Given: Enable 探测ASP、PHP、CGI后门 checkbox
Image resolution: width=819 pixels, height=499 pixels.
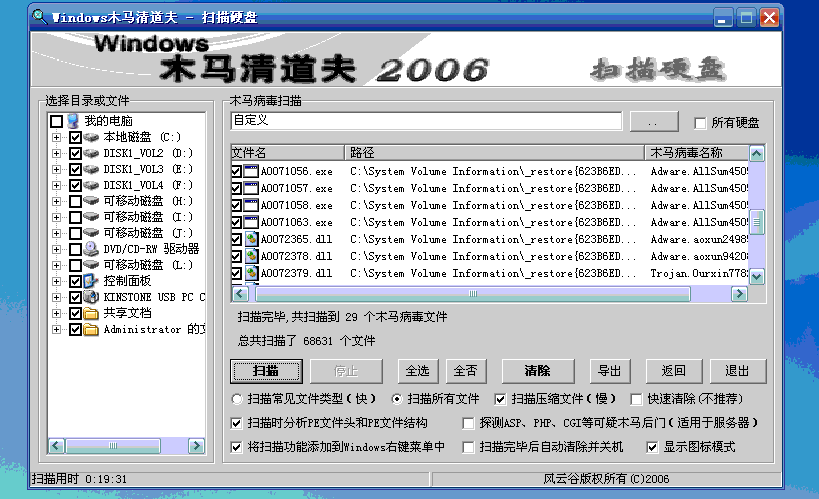Looking at the screenshot, I should click(x=469, y=423).
